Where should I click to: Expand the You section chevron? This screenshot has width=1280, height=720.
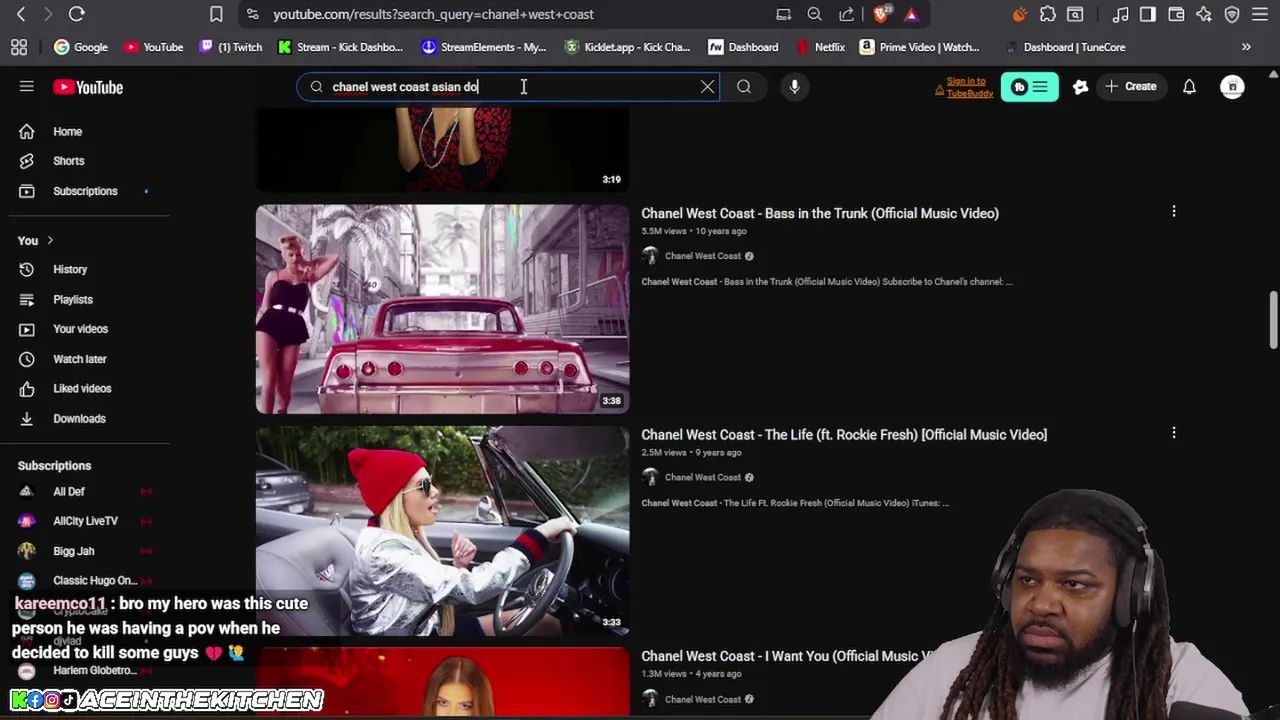click(50, 240)
